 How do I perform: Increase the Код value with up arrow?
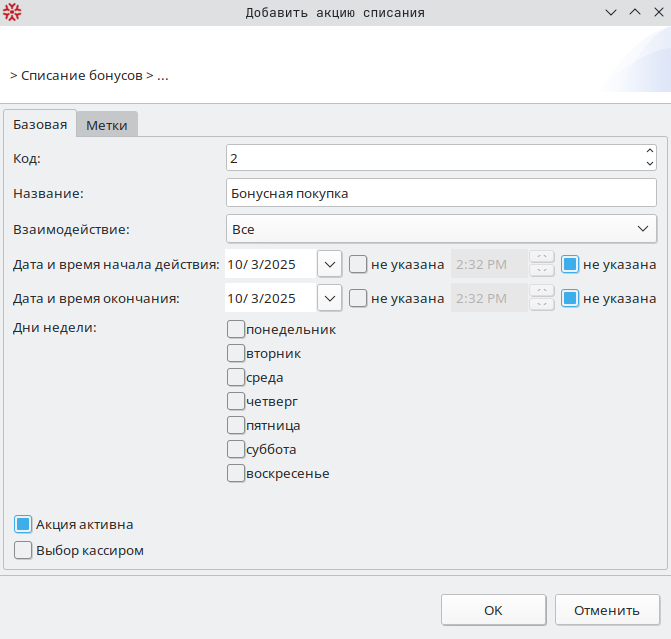[x=650, y=152]
